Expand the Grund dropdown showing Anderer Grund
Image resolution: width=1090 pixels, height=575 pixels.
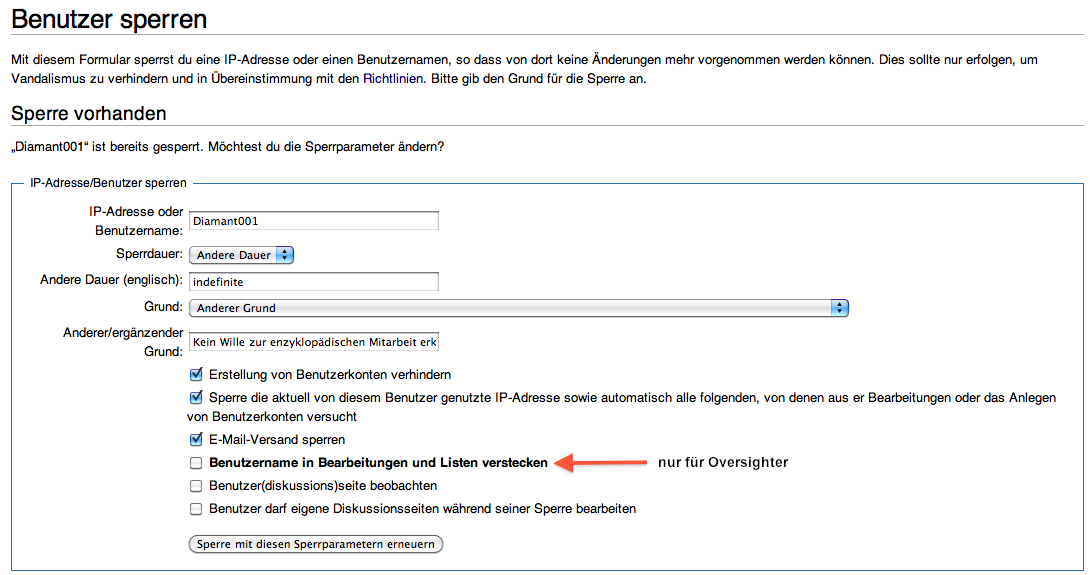point(518,308)
